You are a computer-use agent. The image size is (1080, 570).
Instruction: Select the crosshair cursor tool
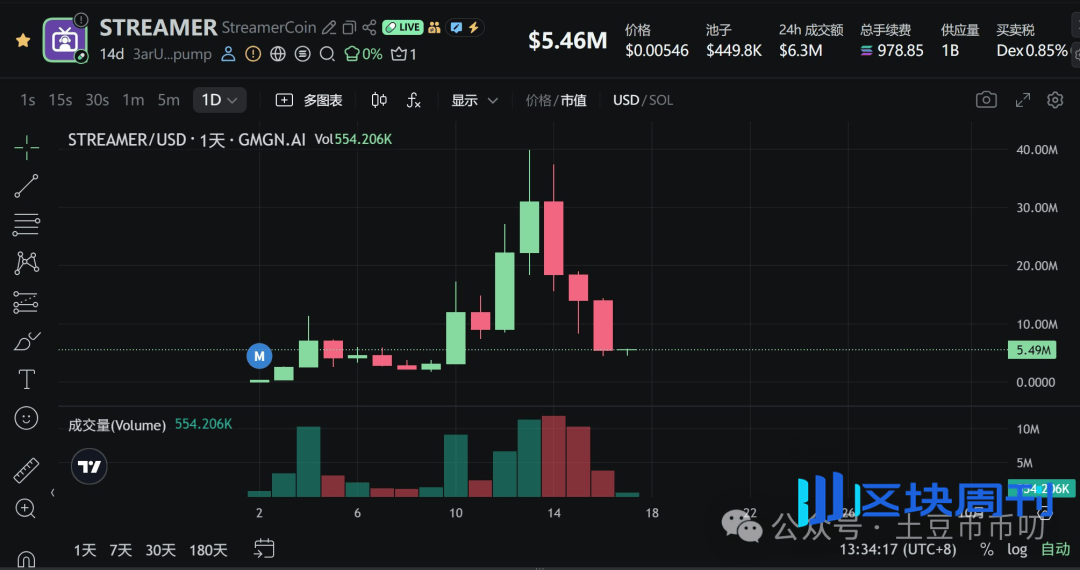pos(26,147)
